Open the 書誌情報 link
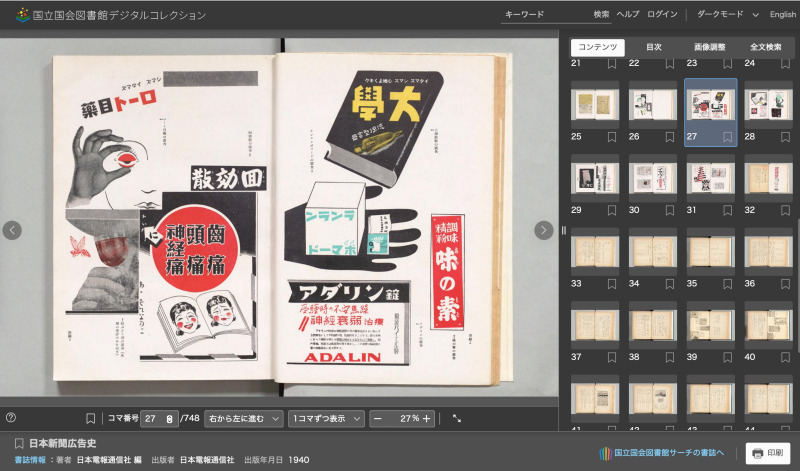The image size is (800, 471). [x=30, y=460]
